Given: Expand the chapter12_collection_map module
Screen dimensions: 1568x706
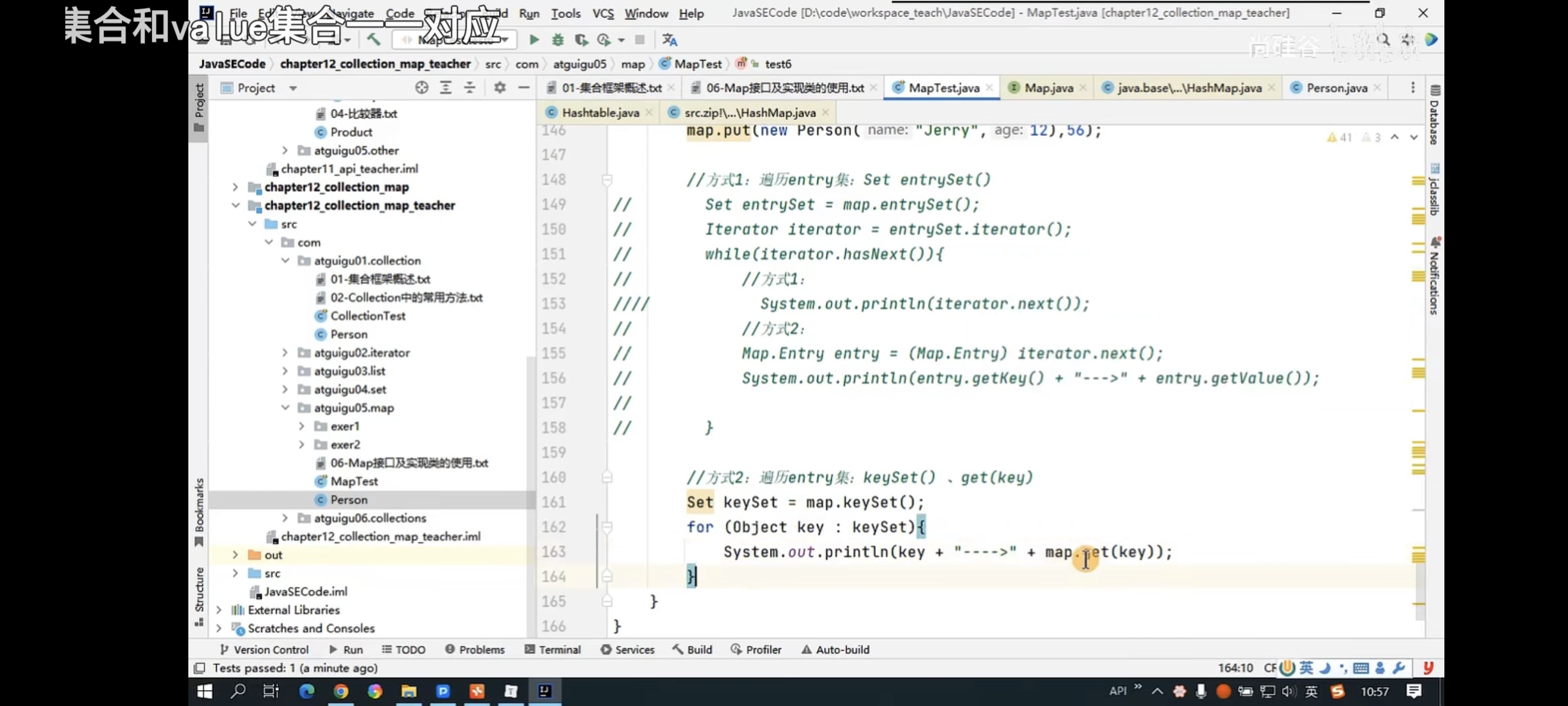Looking at the screenshot, I should [x=235, y=188].
